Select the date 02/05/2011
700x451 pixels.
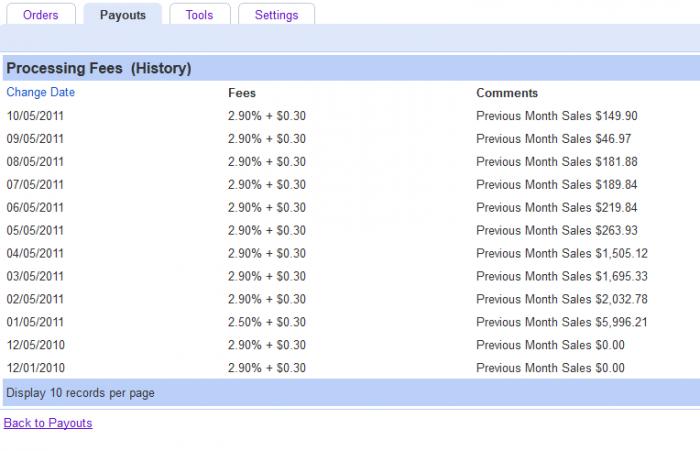pos(35,299)
